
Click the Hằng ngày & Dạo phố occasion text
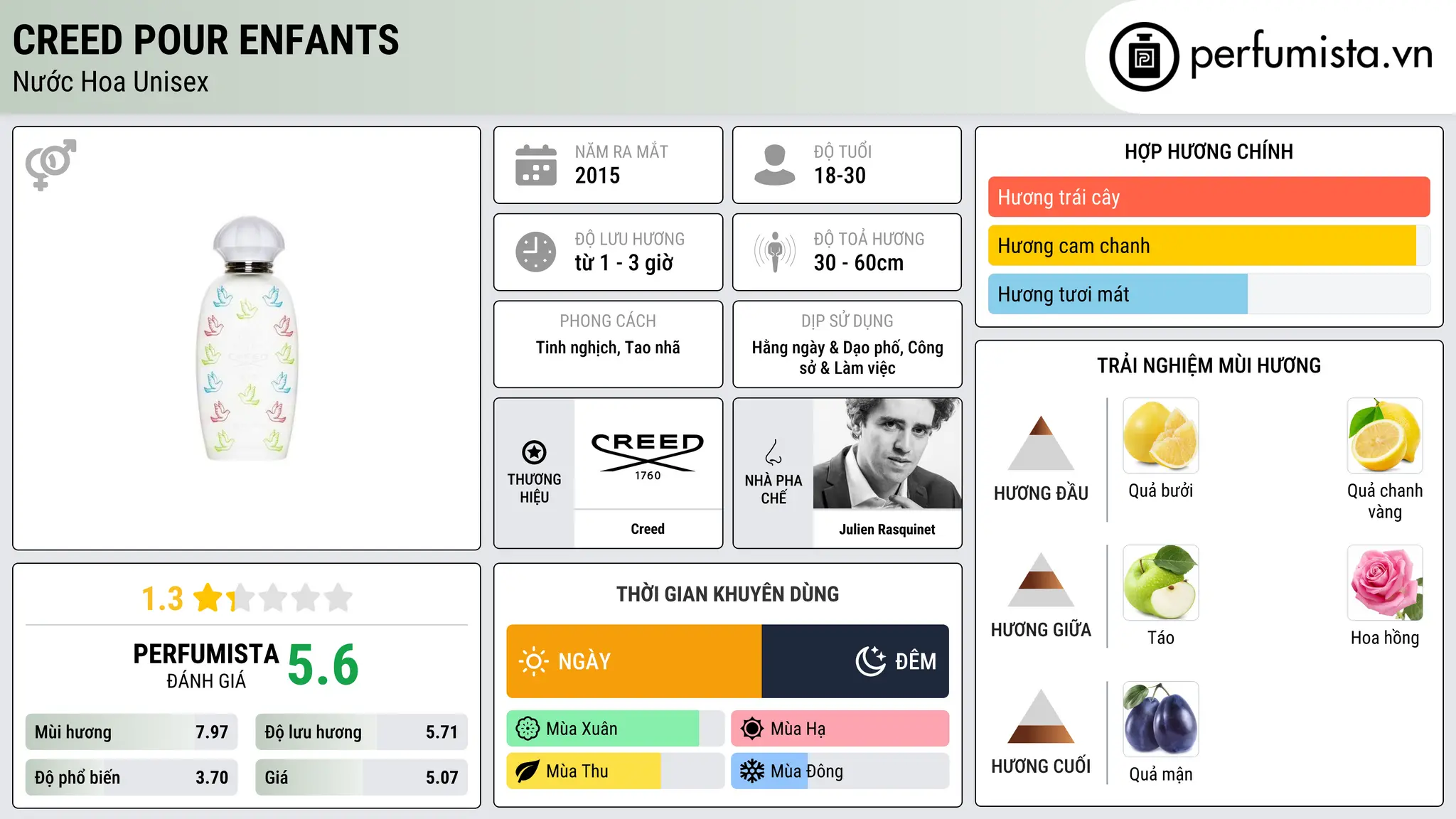click(847, 358)
